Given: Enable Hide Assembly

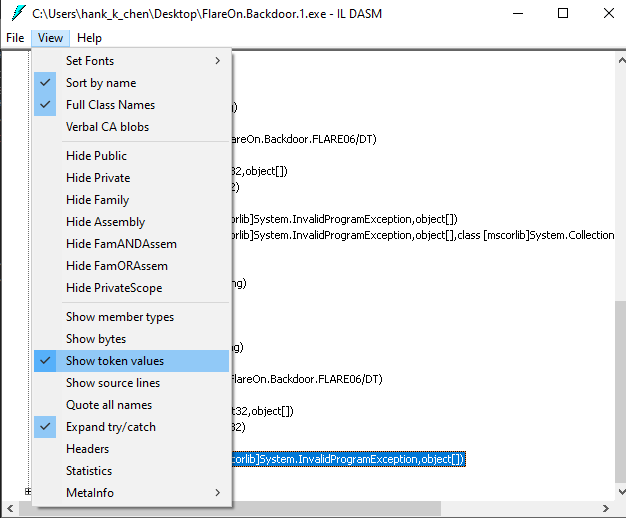Looking at the screenshot, I should 132,222.
